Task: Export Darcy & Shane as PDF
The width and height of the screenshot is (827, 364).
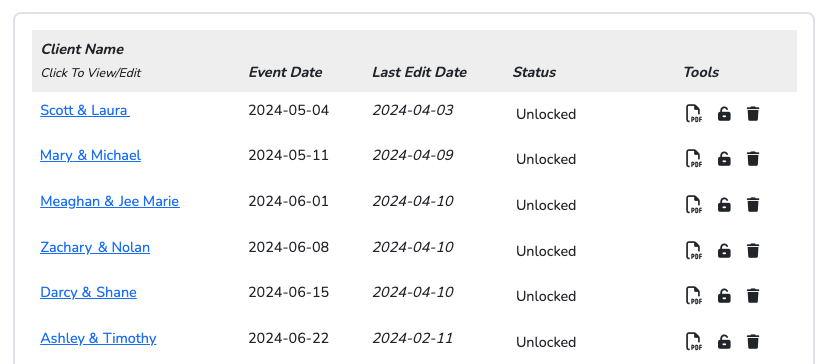Action: tap(694, 296)
